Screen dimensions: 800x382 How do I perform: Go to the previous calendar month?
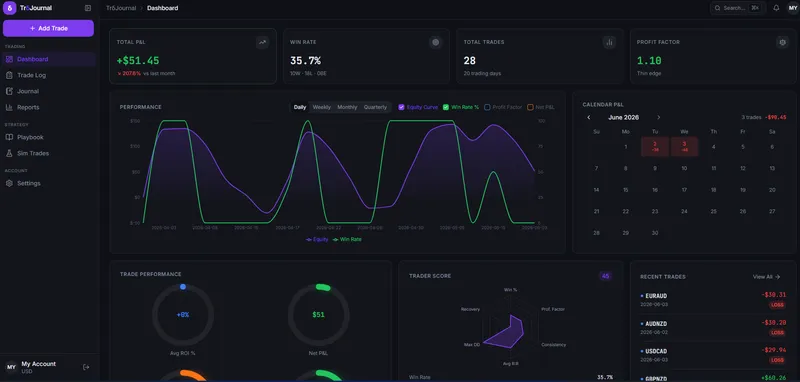click(x=589, y=118)
